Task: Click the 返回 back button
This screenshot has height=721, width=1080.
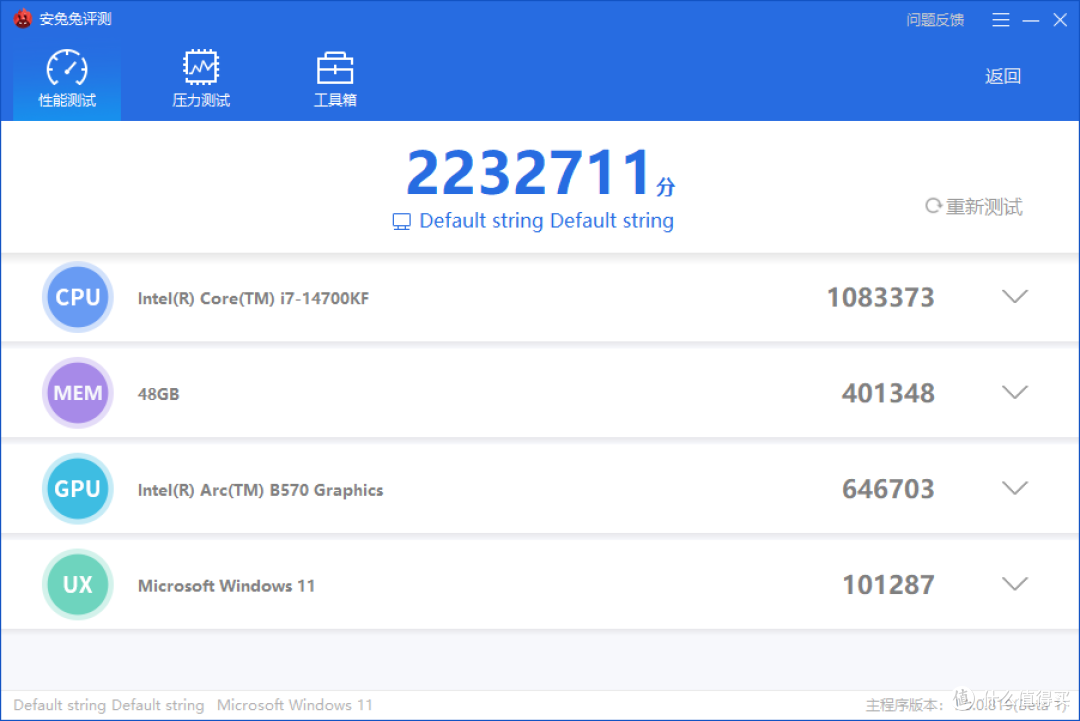Action: tap(1002, 76)
